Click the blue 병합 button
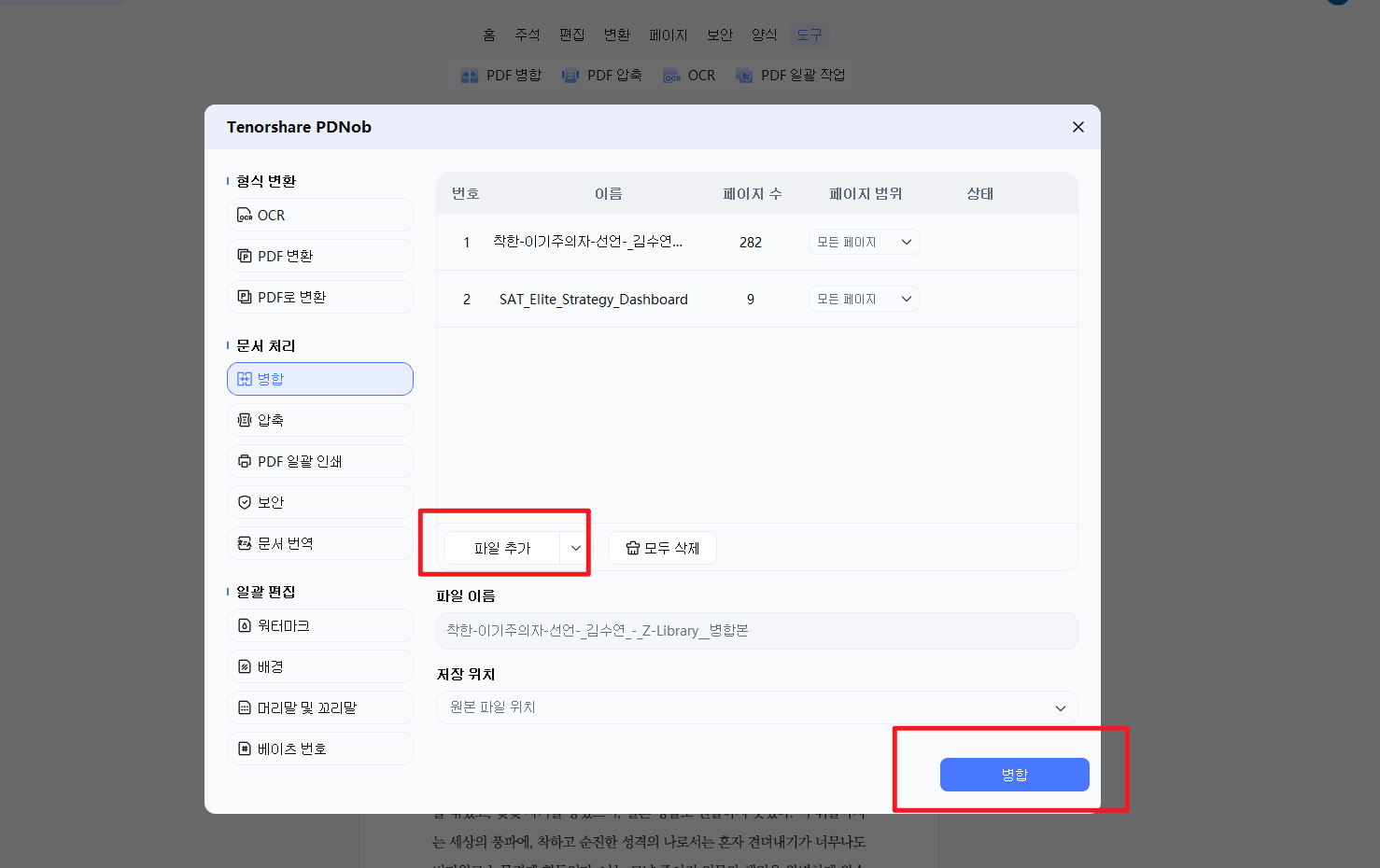Viewport: 1380px width, 868px height. click(x=1015, y=775)
